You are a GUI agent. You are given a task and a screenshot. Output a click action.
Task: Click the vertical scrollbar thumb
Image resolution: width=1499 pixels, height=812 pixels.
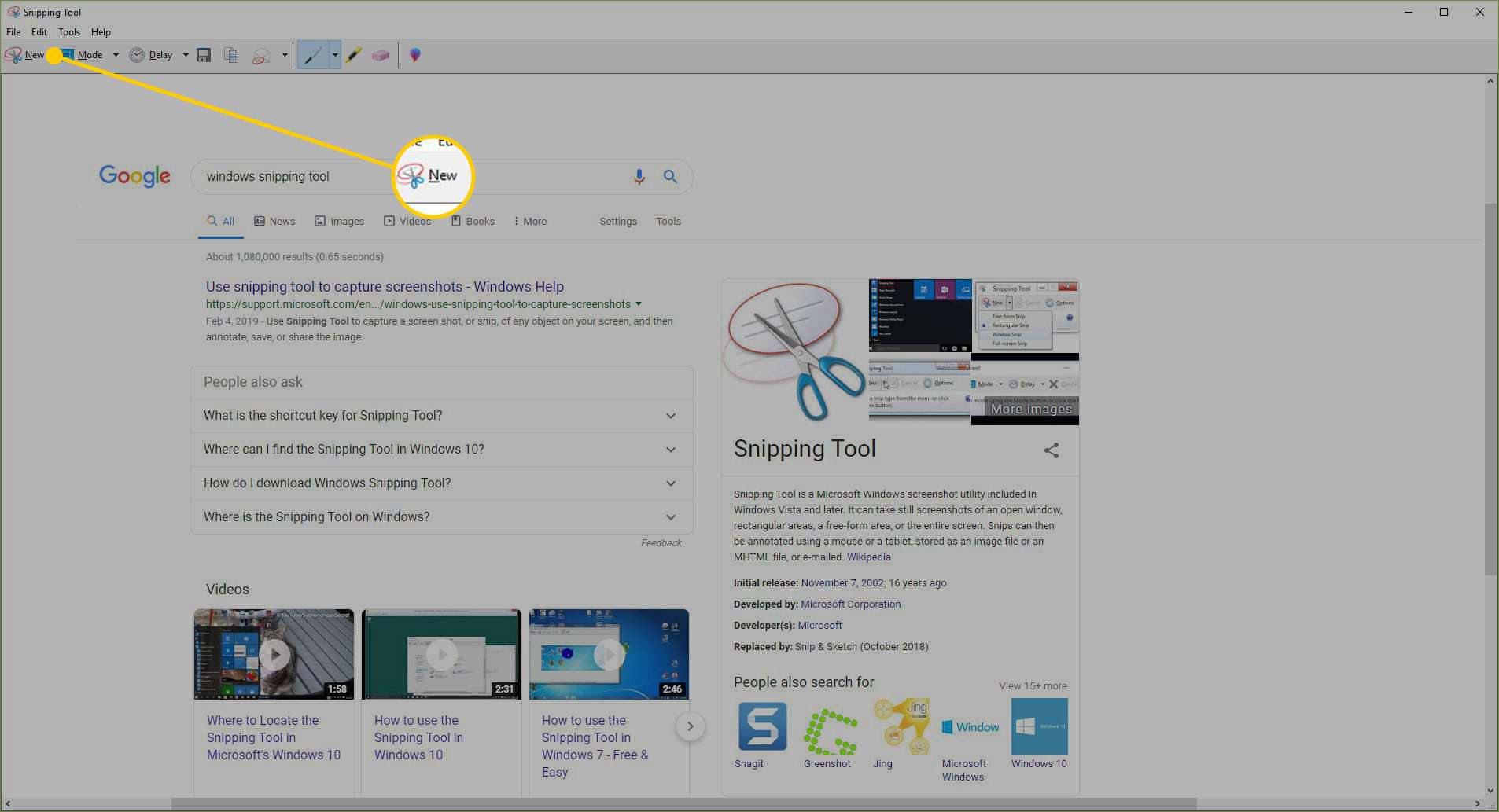(x=1490, y=389)
